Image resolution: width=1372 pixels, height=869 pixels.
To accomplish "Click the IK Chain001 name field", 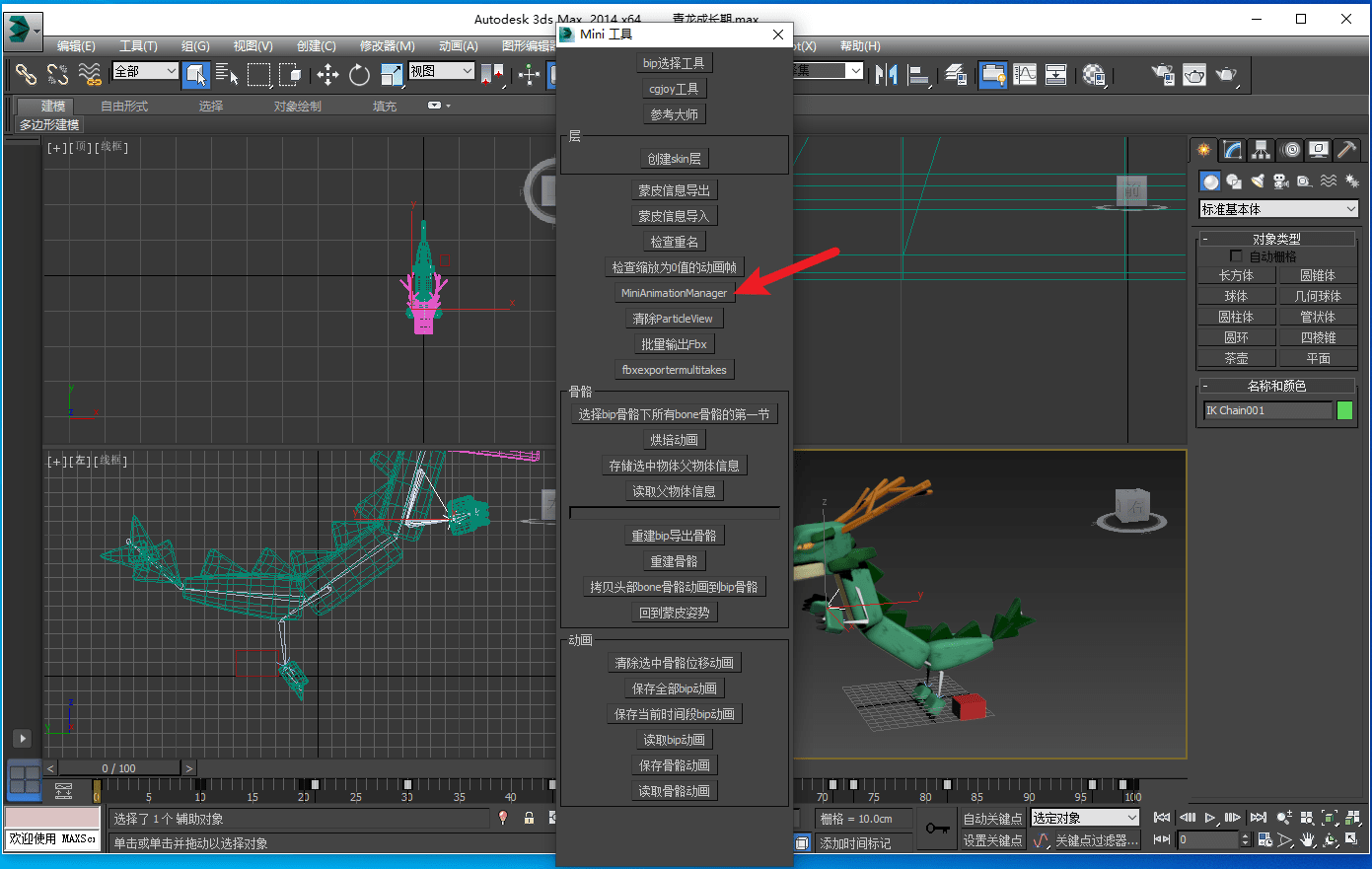I will click(x=1267, y=410).
